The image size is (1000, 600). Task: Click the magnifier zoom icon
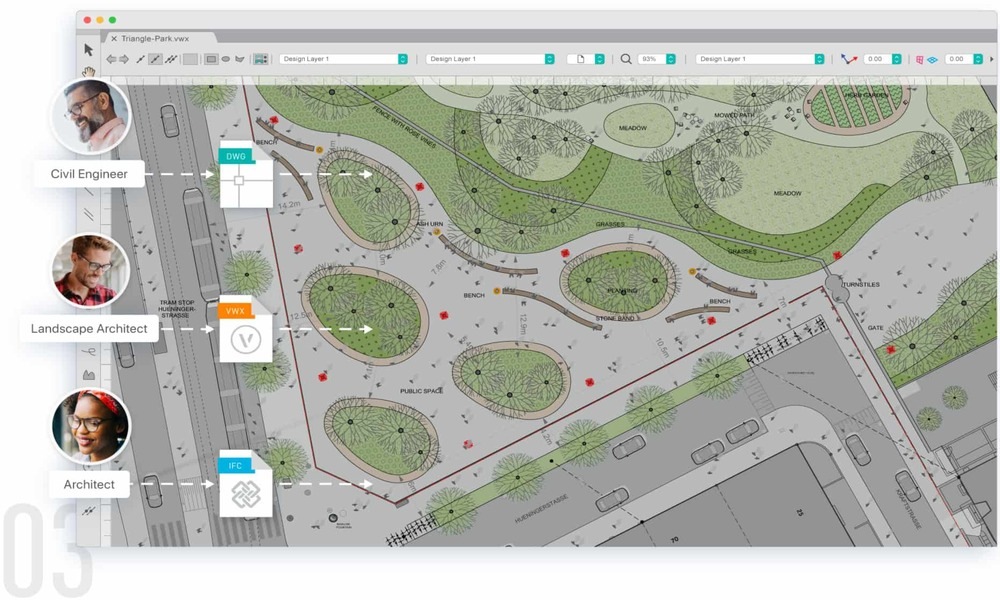(x=626, y=59)
